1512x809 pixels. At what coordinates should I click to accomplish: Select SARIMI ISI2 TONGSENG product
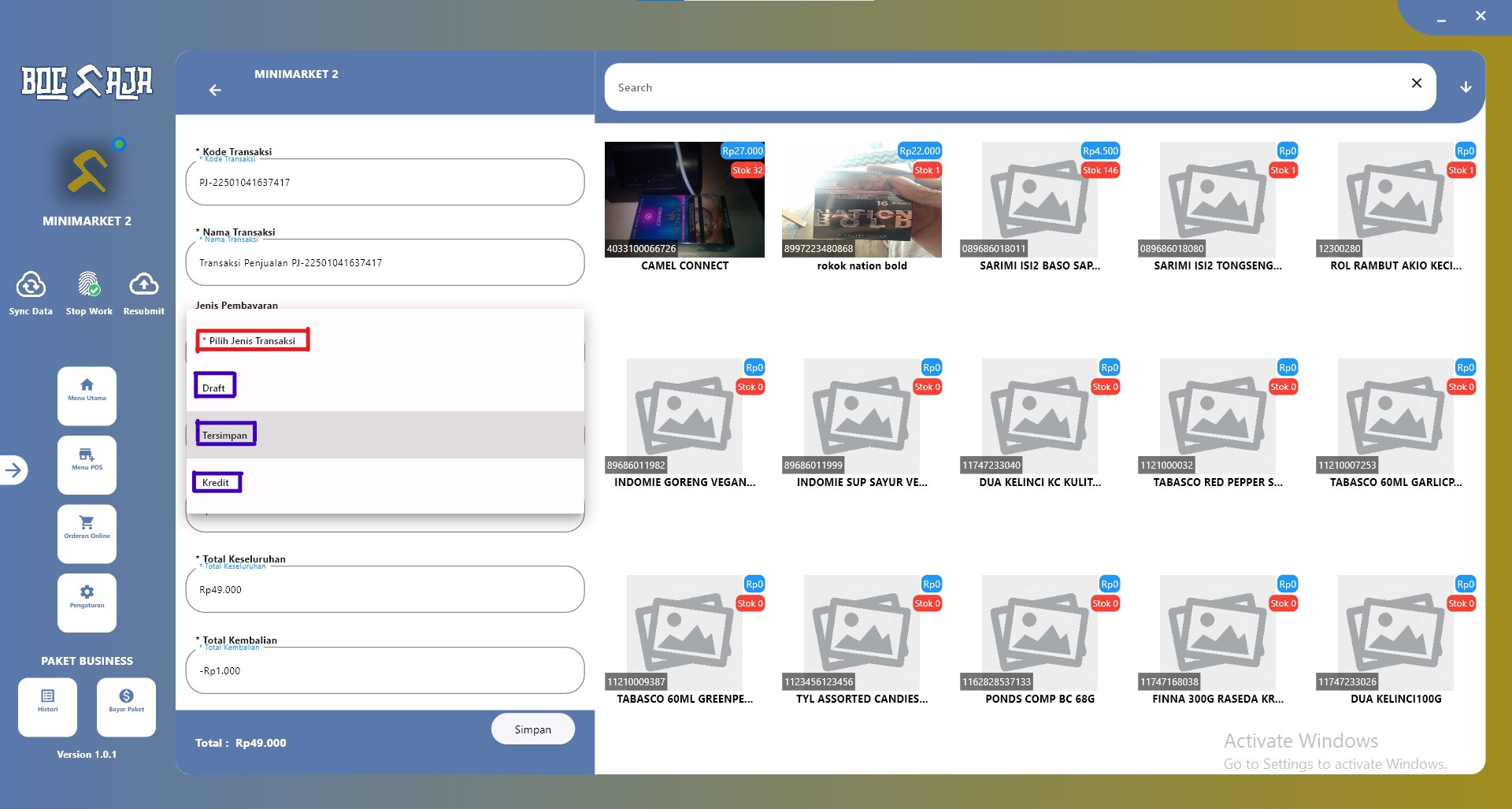pos(1217,199)
